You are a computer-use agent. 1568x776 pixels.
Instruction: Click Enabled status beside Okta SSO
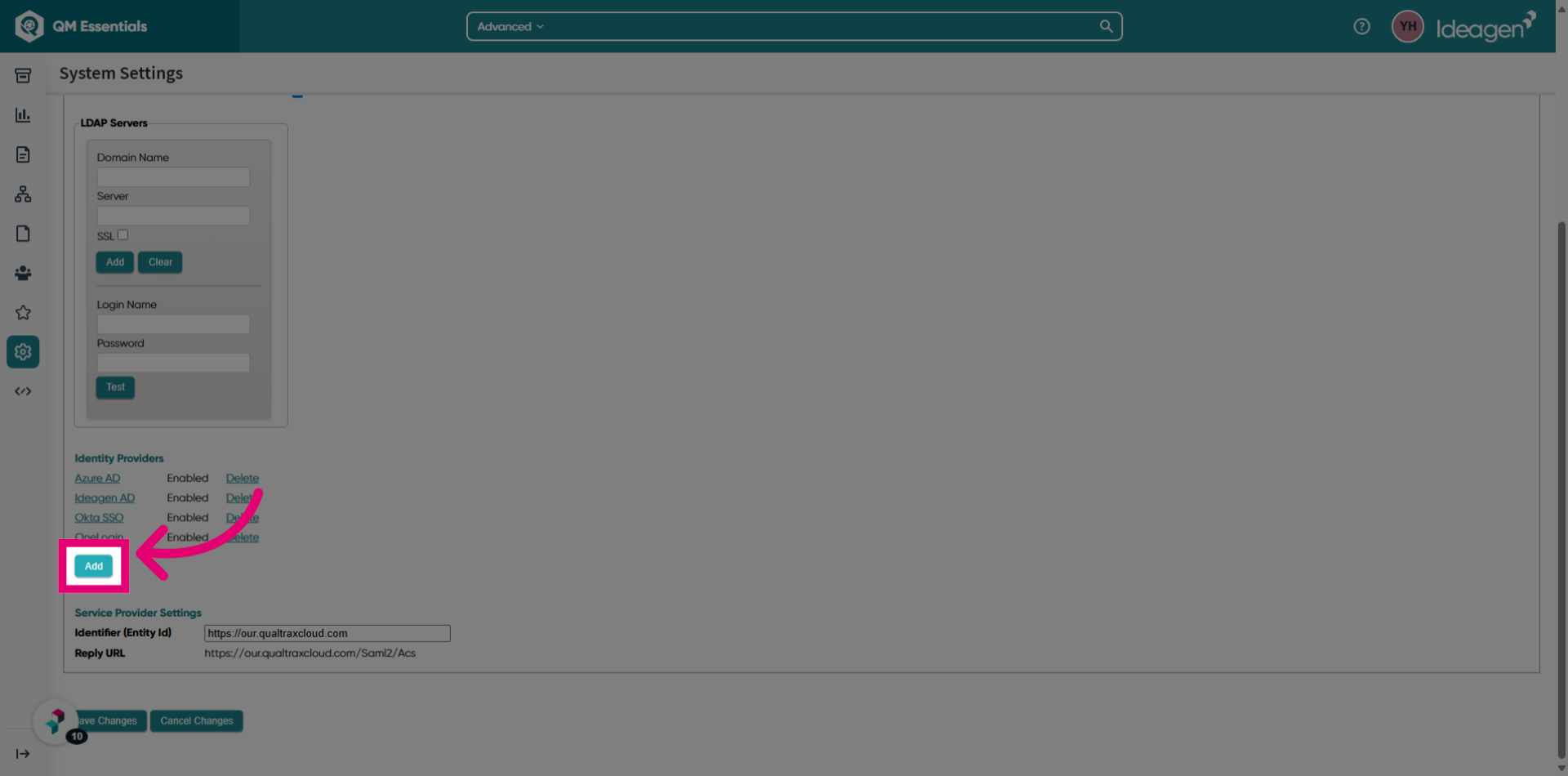pos(188,517)
